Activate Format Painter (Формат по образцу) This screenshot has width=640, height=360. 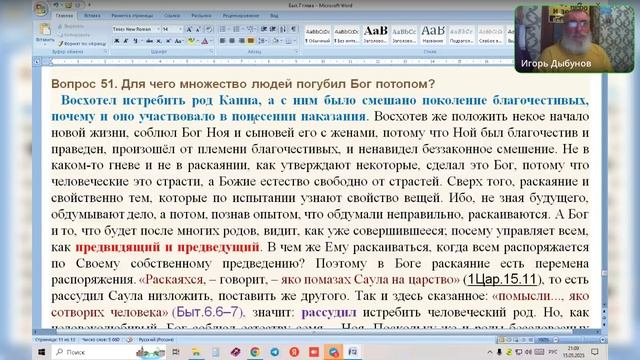(82, 43)
